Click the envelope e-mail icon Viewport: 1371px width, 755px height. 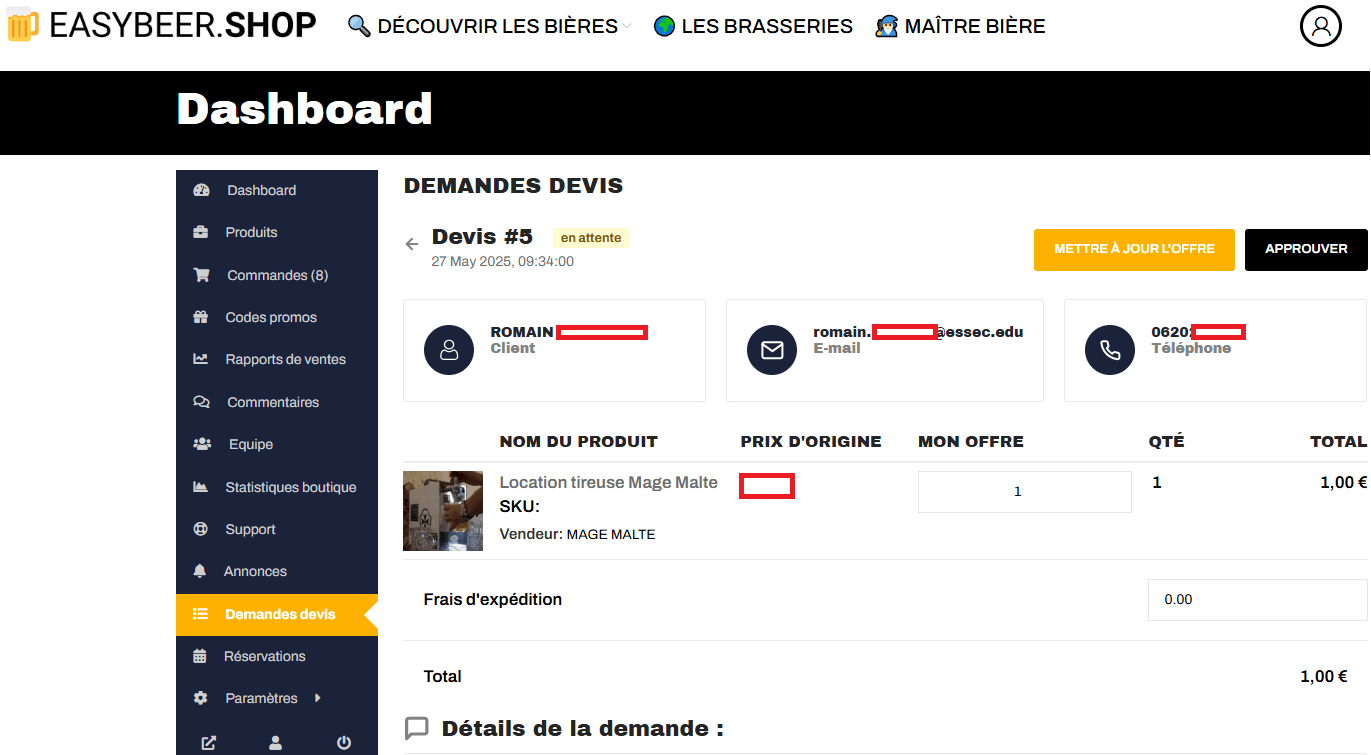click(772, 350)
